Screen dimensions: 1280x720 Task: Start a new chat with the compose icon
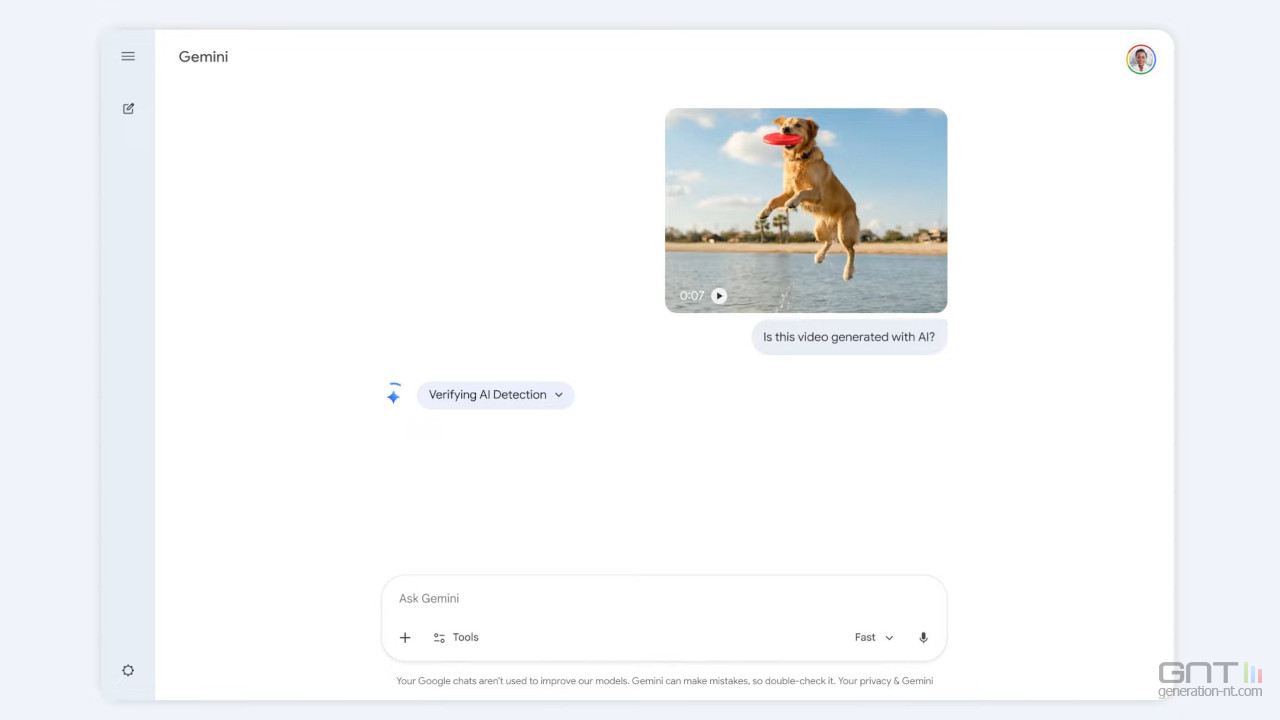coord(128,108)
